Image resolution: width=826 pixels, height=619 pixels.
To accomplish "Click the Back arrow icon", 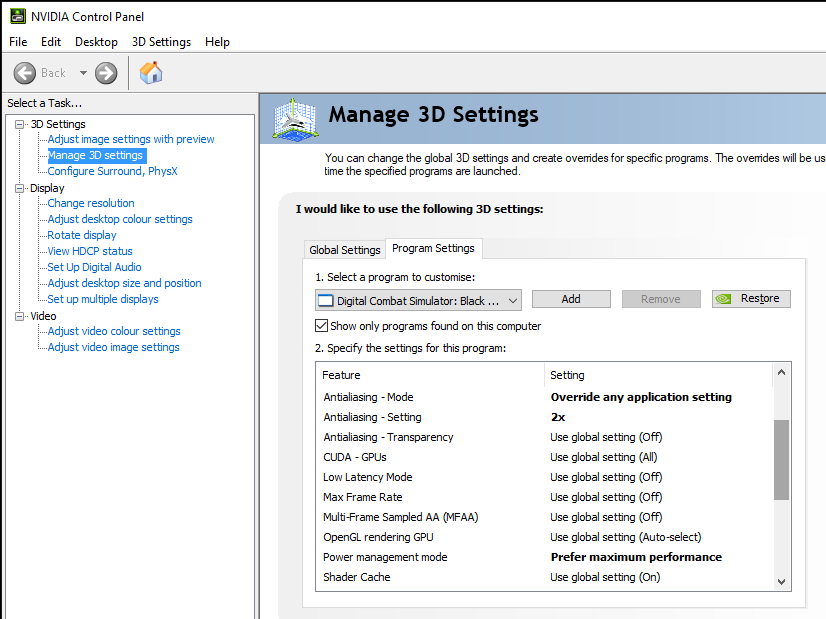I will (25, 73).
